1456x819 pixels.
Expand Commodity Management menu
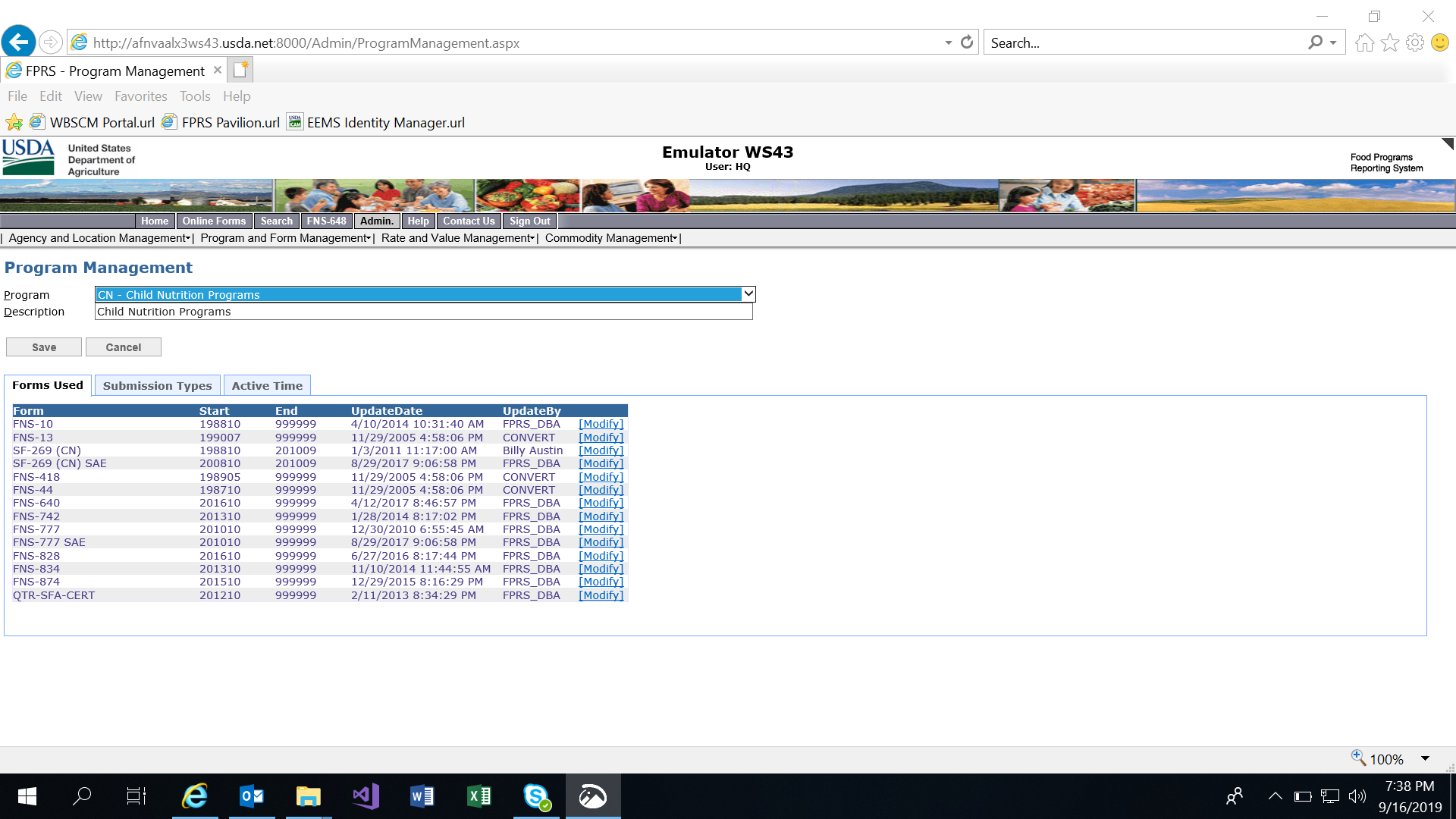coord(610,238)
